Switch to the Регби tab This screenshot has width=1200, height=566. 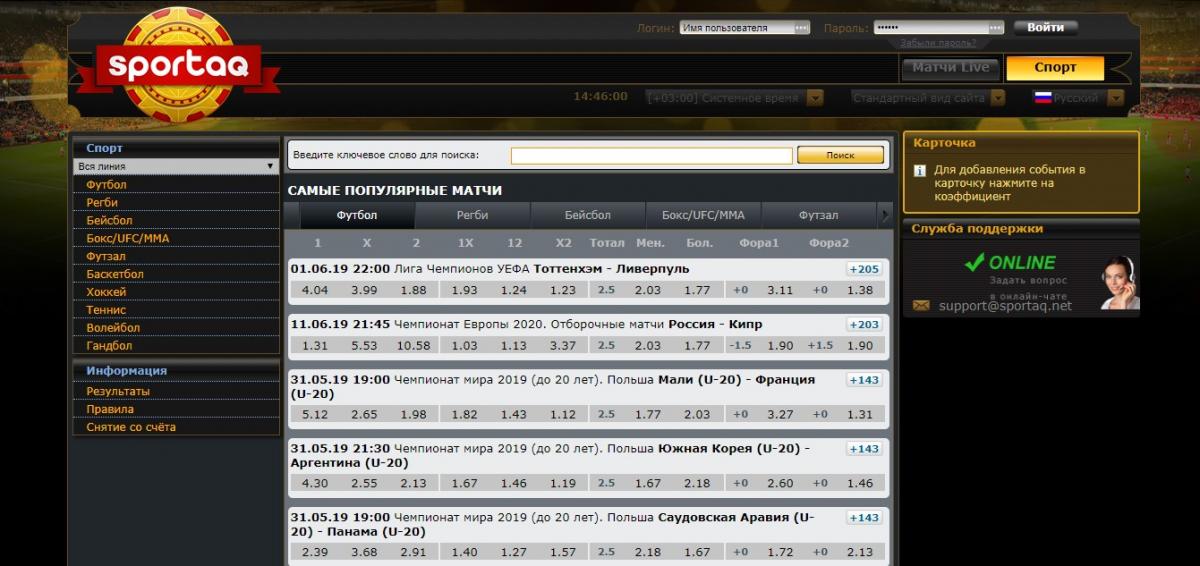472,215
